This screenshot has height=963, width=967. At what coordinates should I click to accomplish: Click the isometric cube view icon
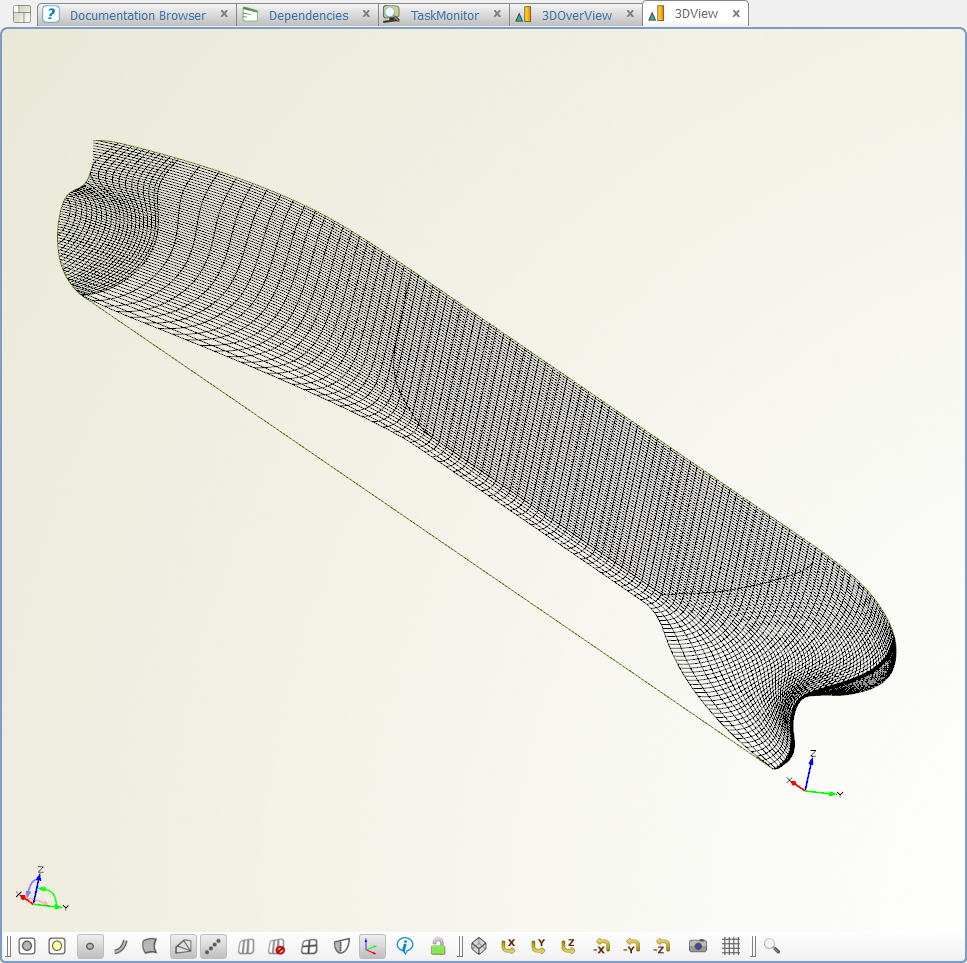[x=479, y=946]
